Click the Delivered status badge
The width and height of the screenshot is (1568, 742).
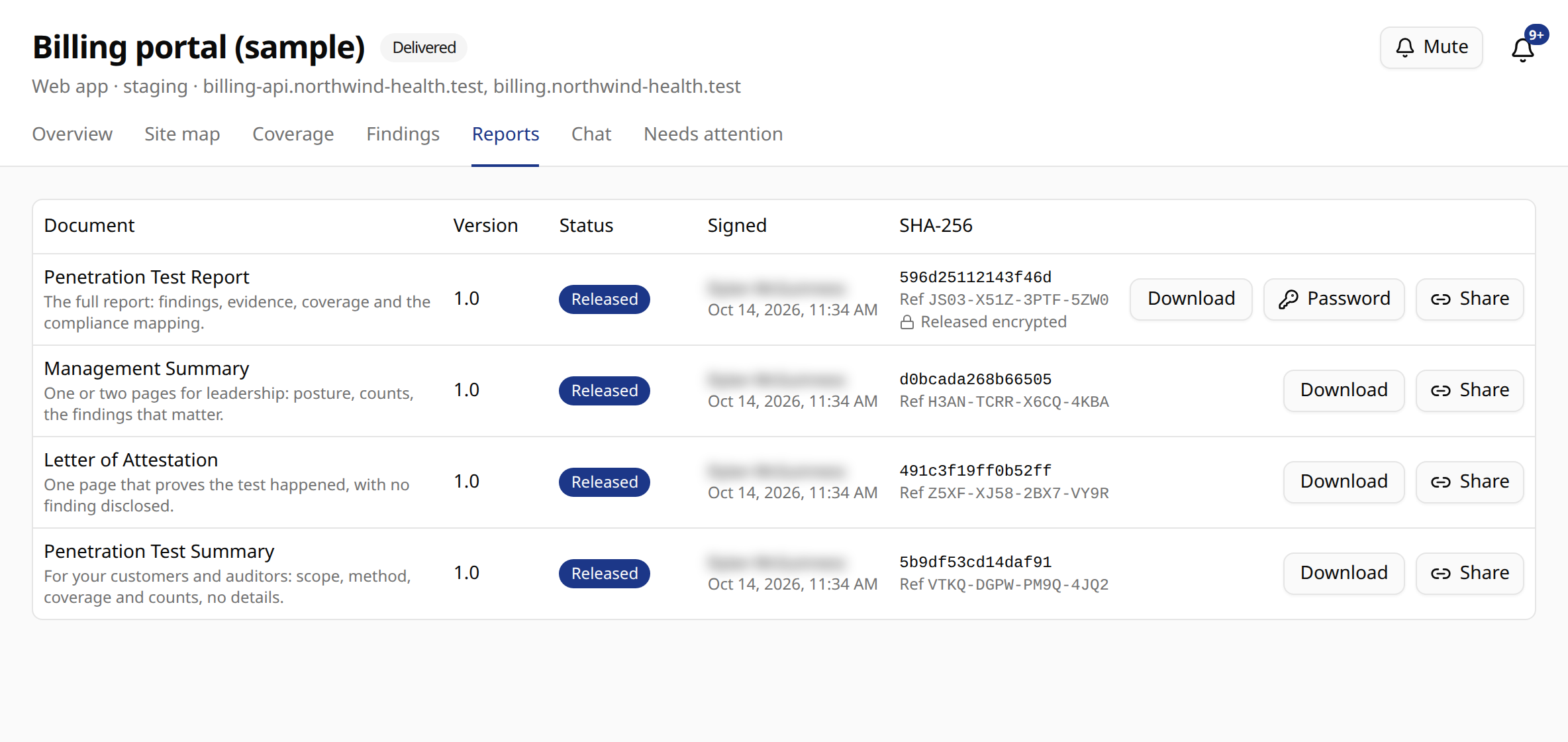click(x=424, y=48)
